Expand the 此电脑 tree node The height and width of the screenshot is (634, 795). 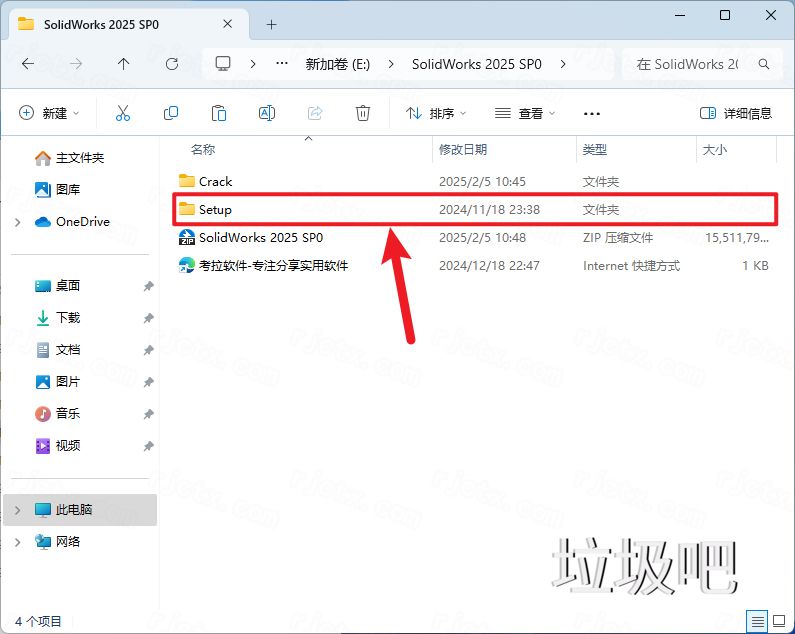tap(18, 510)
